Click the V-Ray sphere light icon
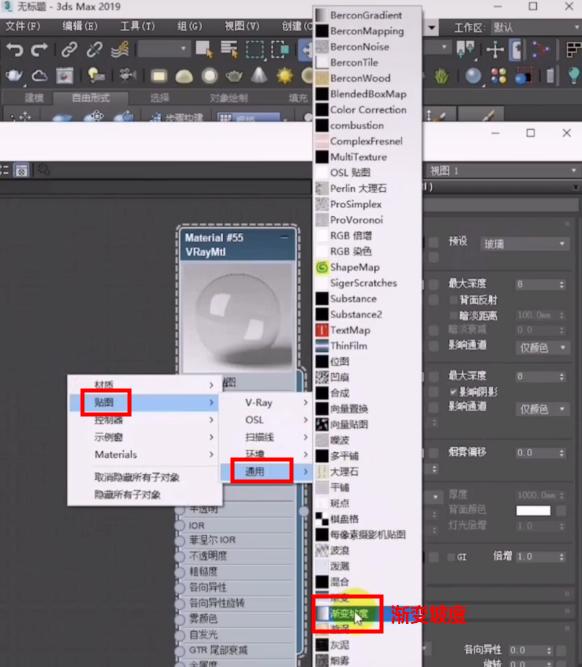This screenshot has width=582, height=667. 209,76
